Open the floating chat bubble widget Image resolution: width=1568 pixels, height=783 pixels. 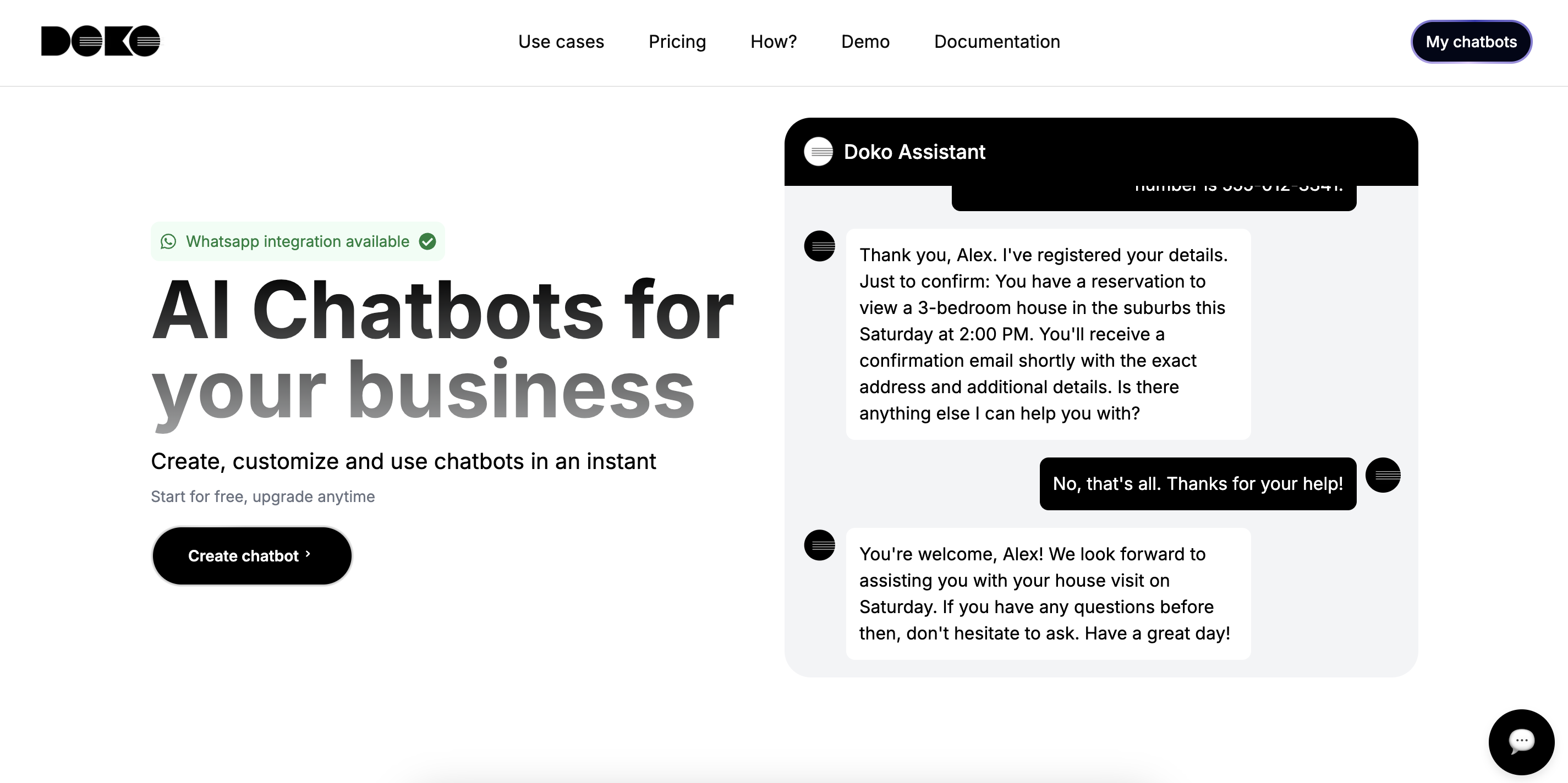(x=1521, y=741)
